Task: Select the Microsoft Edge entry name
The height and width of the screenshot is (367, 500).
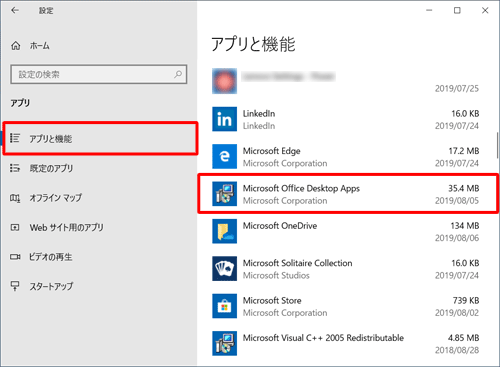Action: pos(271,151)
